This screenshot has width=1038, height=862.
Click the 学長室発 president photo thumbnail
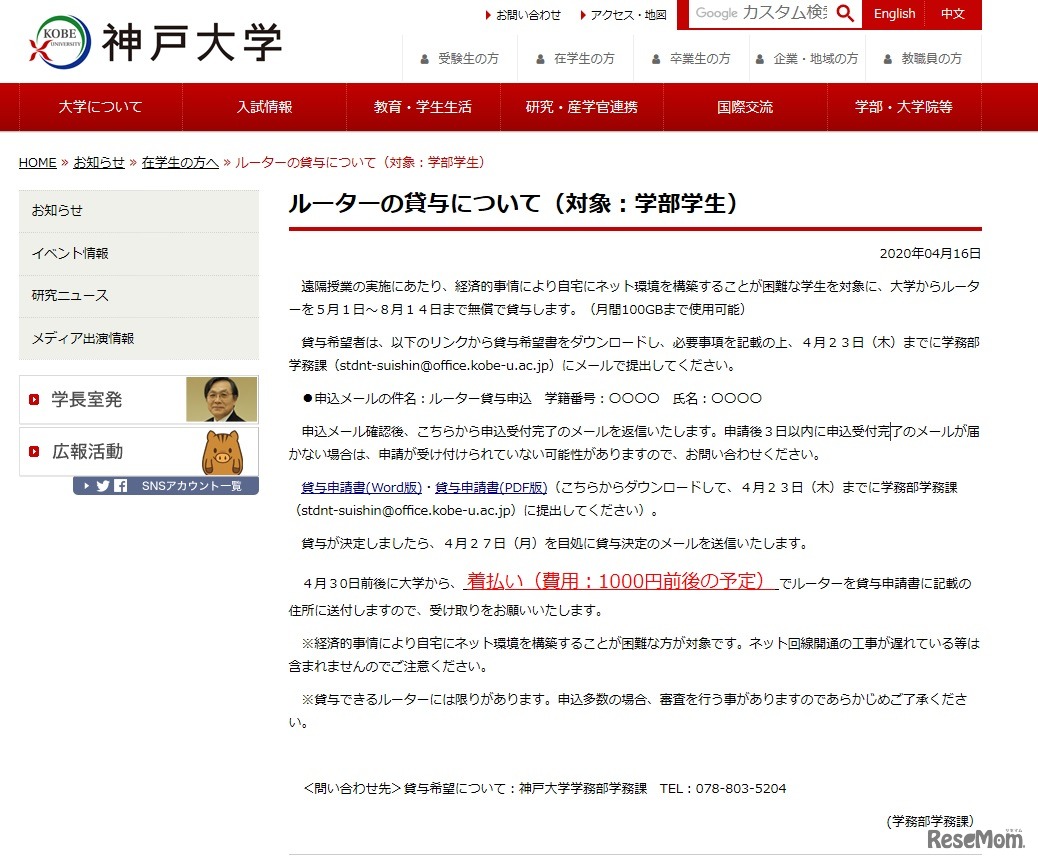(220, 399)
